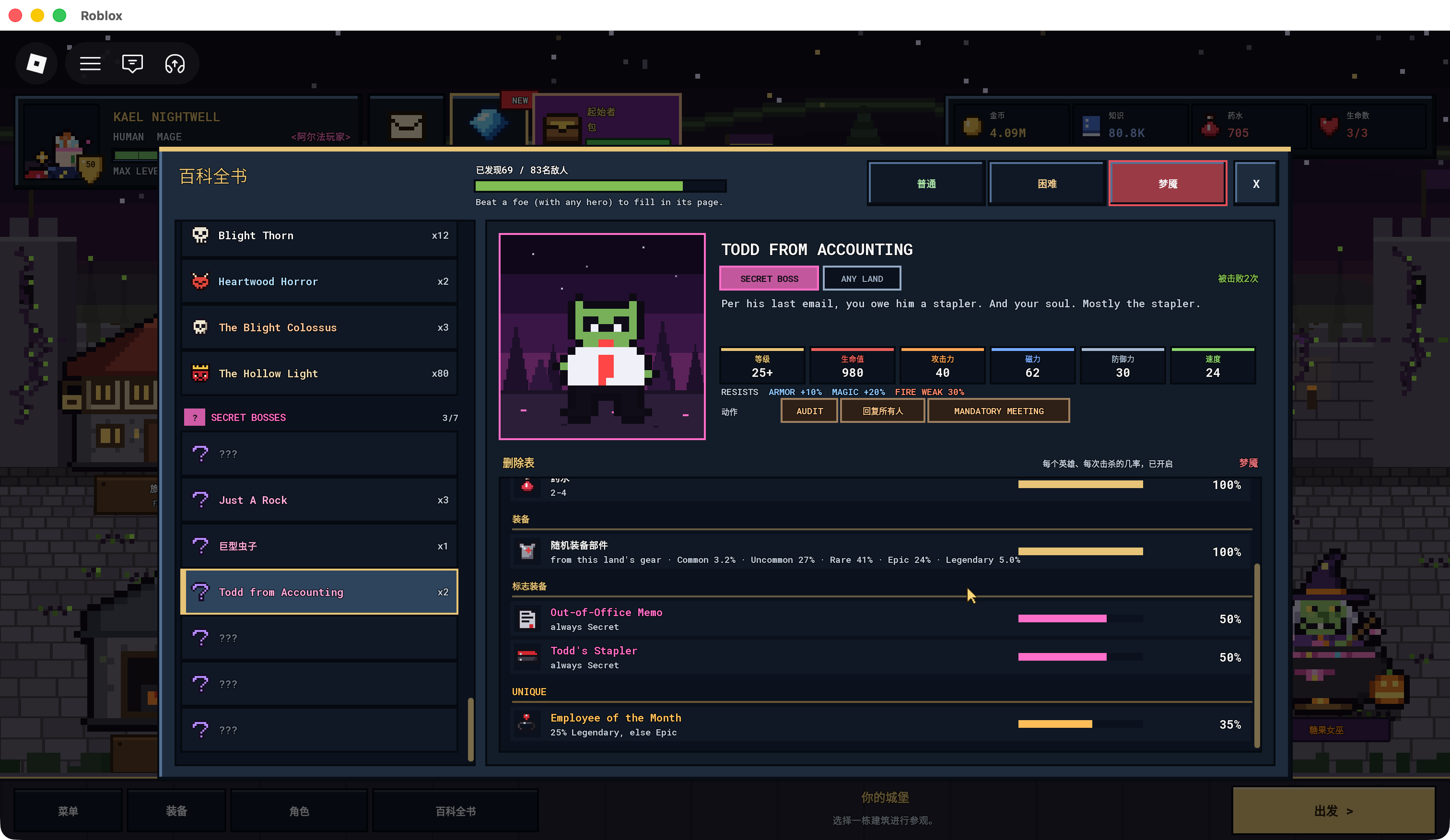This screenshot has height=840, width=1450.
Task: Click the 攻击力 40 stat box
Action: 943,366
